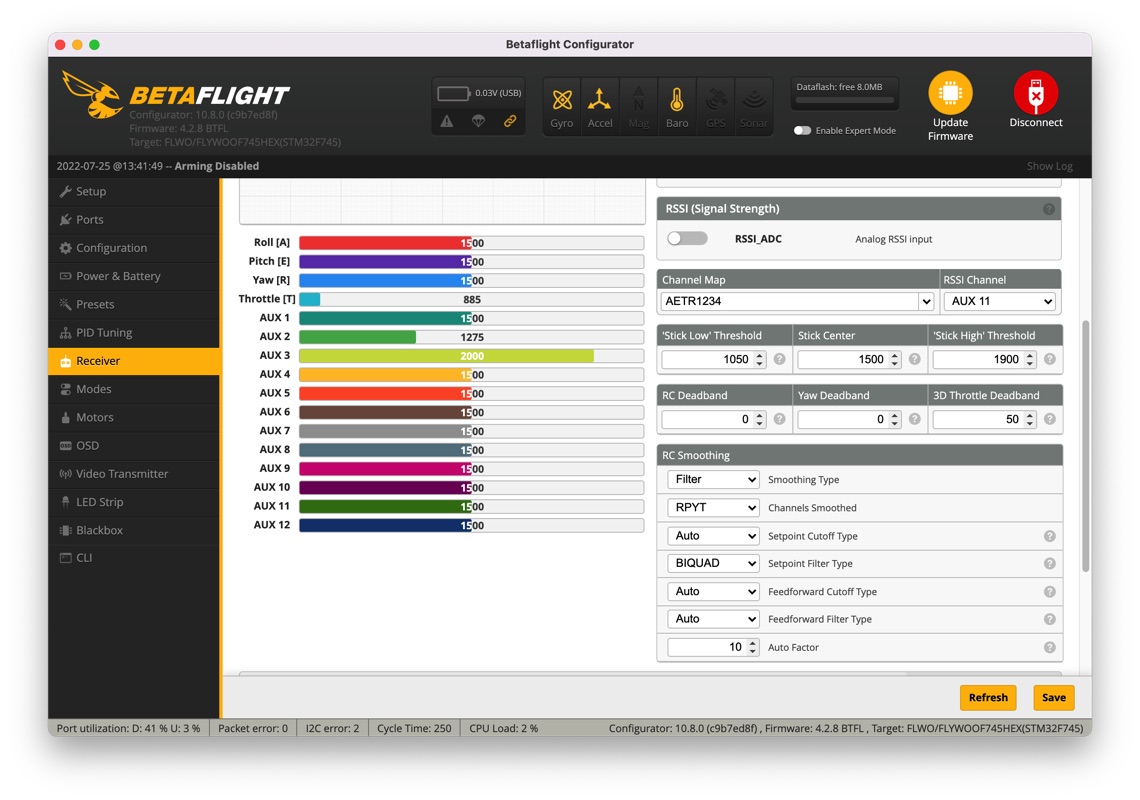Click the failsafe parachute icon
Viewport: 1140px width, 800px height.
pyautogui.click(x=478, y=121)
